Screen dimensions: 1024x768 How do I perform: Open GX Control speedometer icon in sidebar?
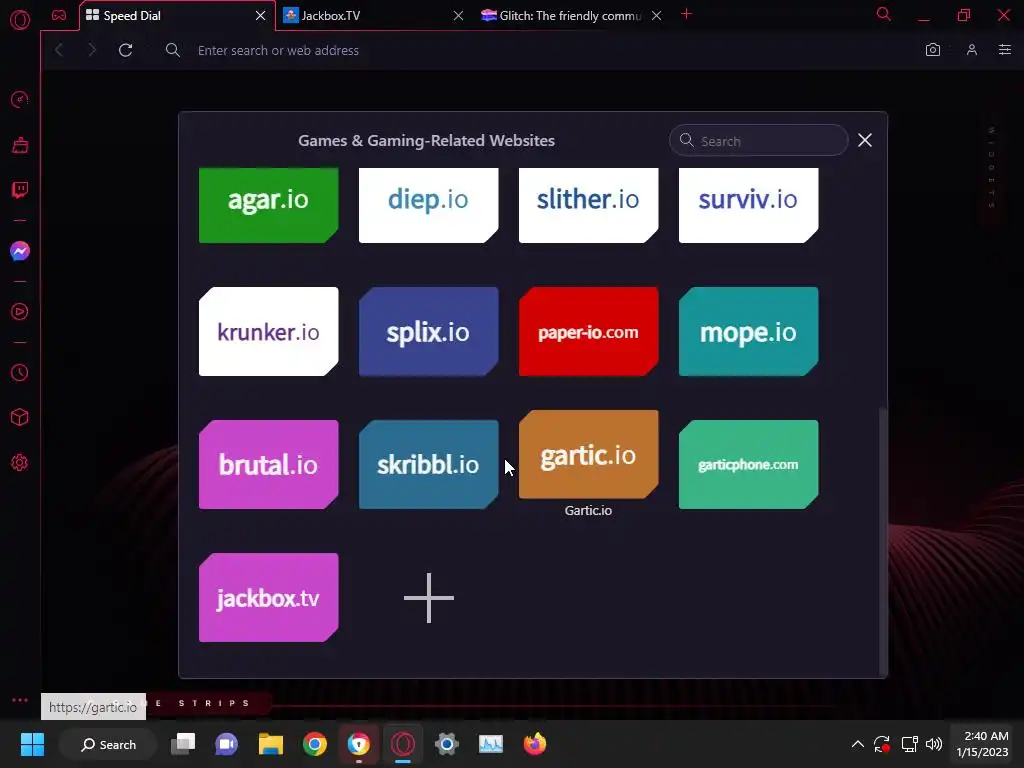(20, 99)
